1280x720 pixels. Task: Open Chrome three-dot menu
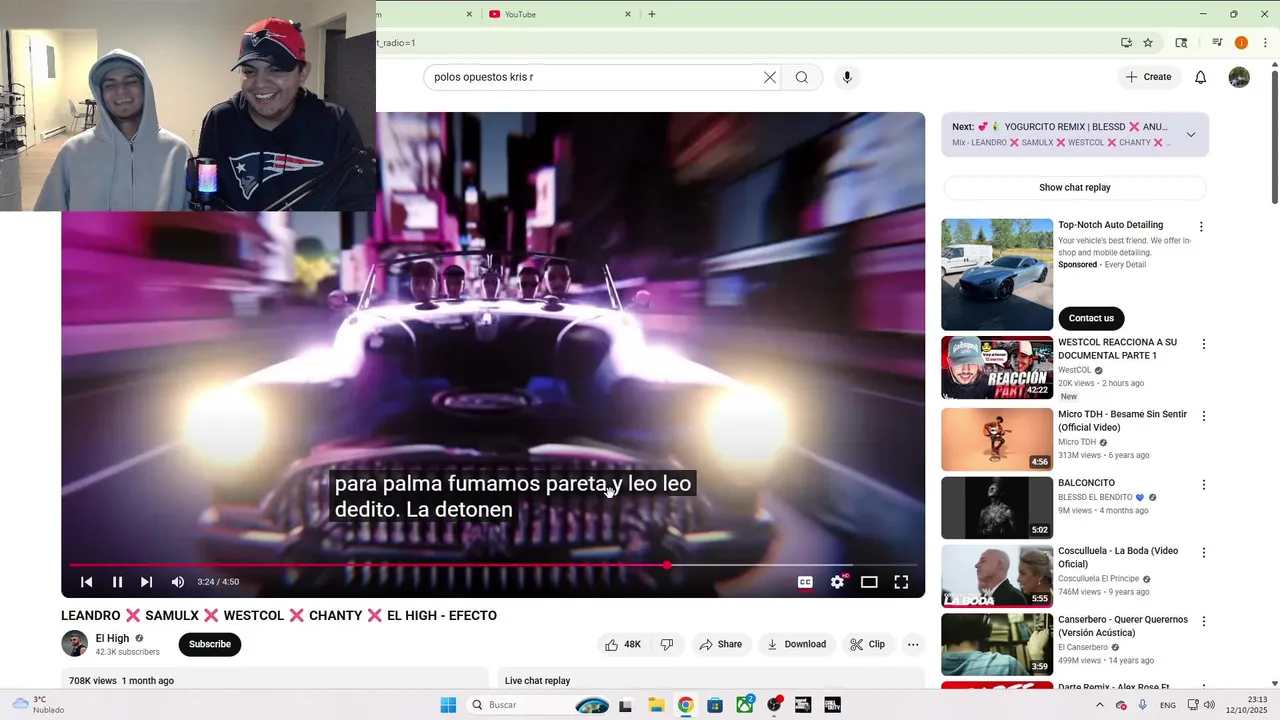(1265, 43)
